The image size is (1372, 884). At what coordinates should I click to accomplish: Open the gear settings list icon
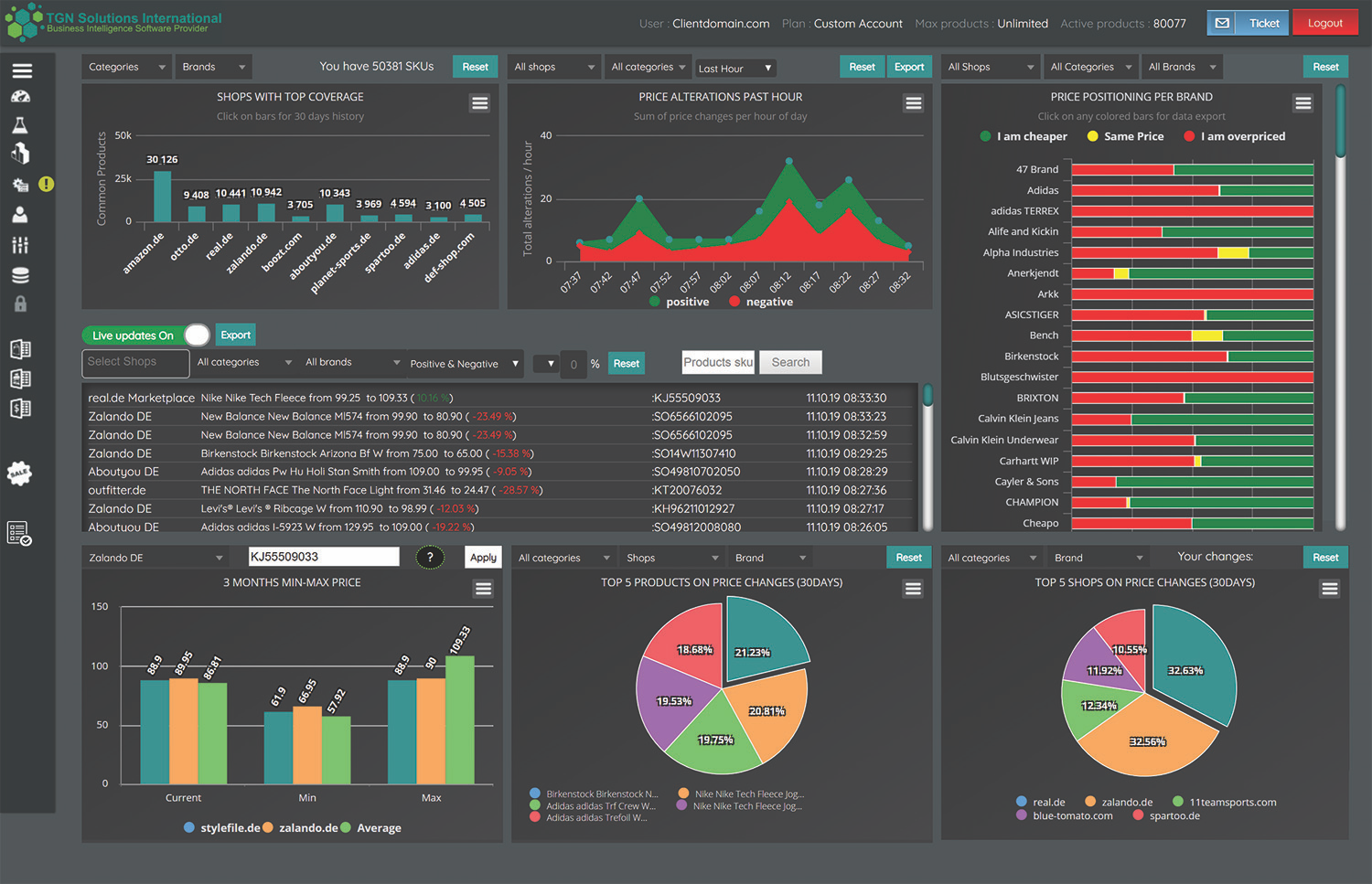20,185
